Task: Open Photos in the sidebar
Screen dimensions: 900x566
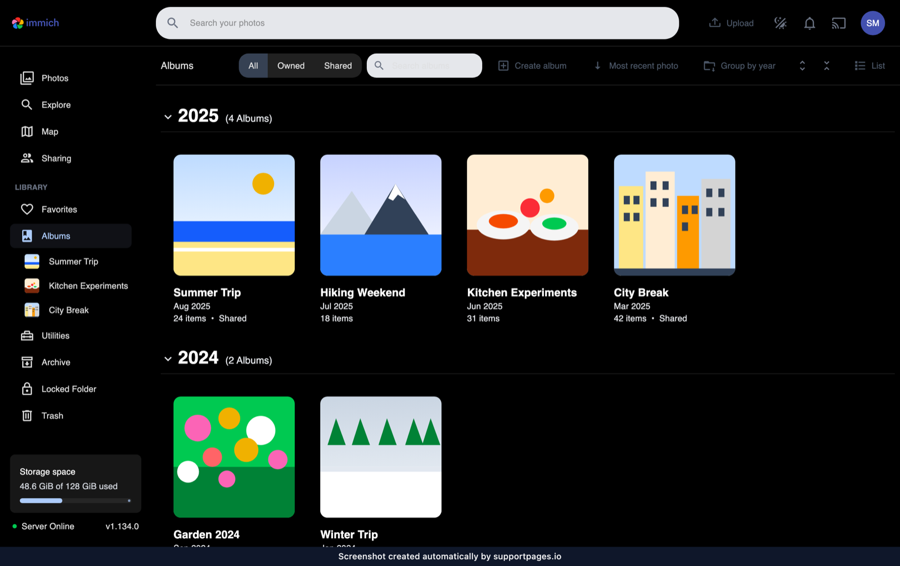Action: tap(71, 78)
